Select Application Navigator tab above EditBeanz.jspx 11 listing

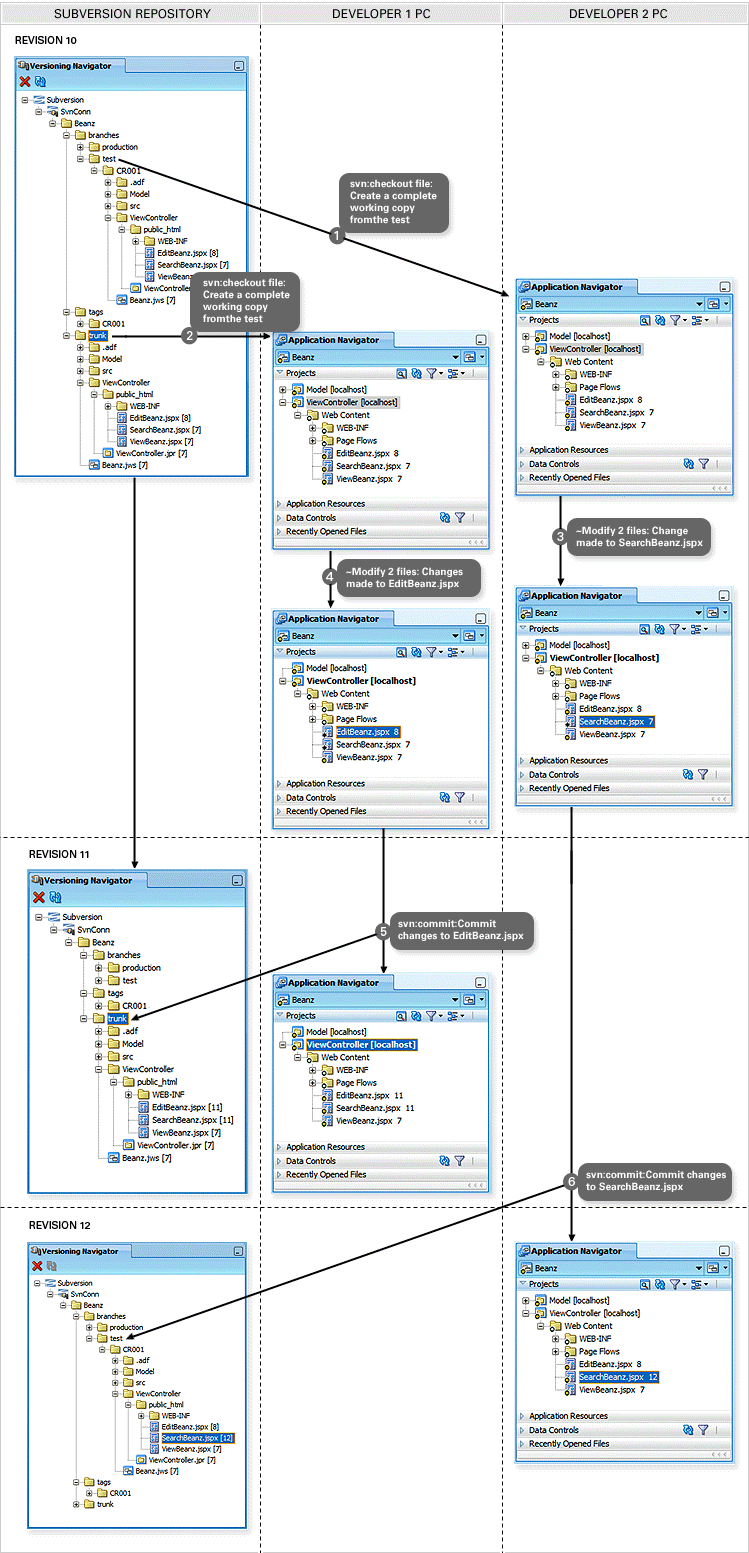pos(333,983)
